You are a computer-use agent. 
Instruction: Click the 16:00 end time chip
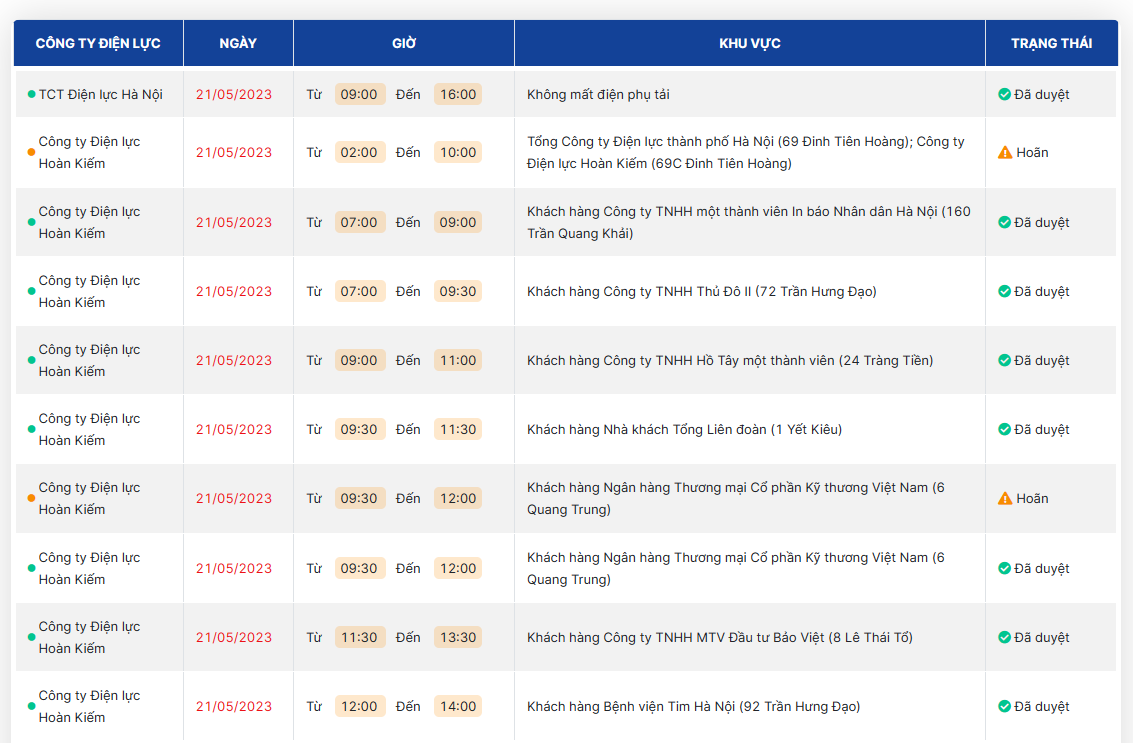pos(458,94)
